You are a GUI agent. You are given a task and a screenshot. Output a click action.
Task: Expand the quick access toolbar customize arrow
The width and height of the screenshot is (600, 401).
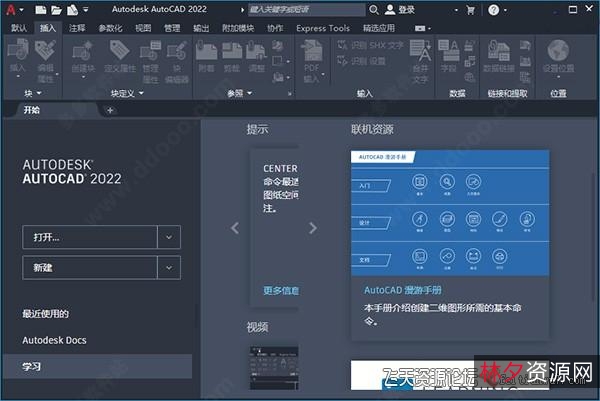click(86, 10)
